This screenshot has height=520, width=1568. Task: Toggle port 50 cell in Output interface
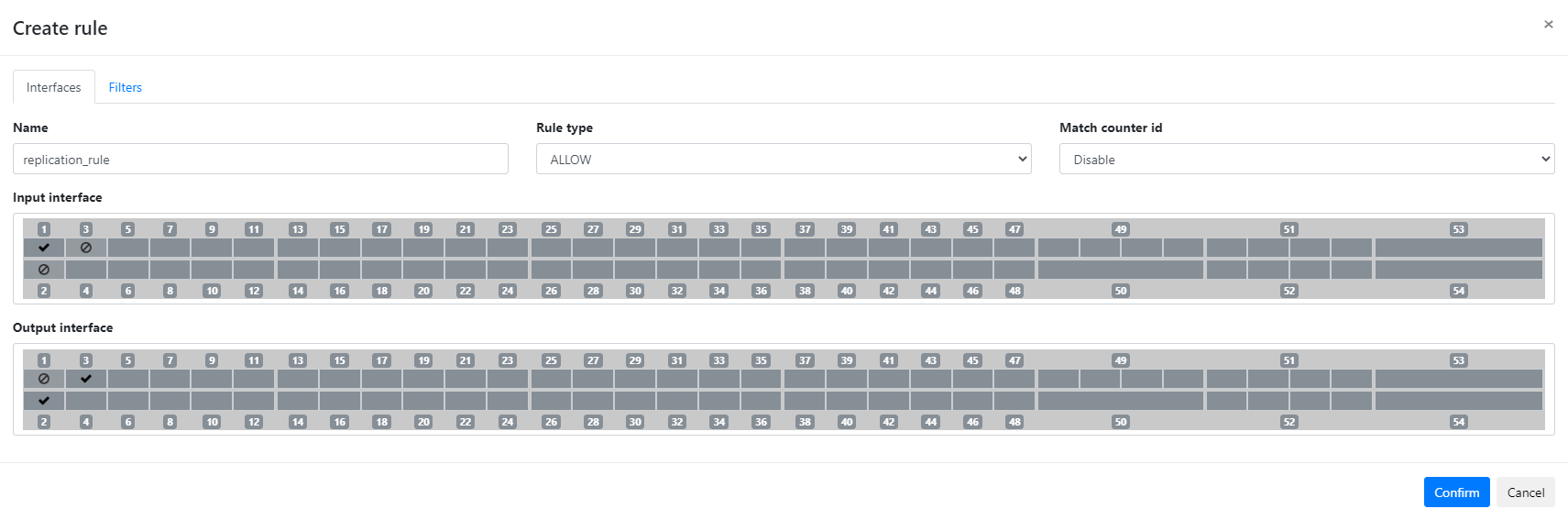pyautogui.click(x=1120, y=401)
